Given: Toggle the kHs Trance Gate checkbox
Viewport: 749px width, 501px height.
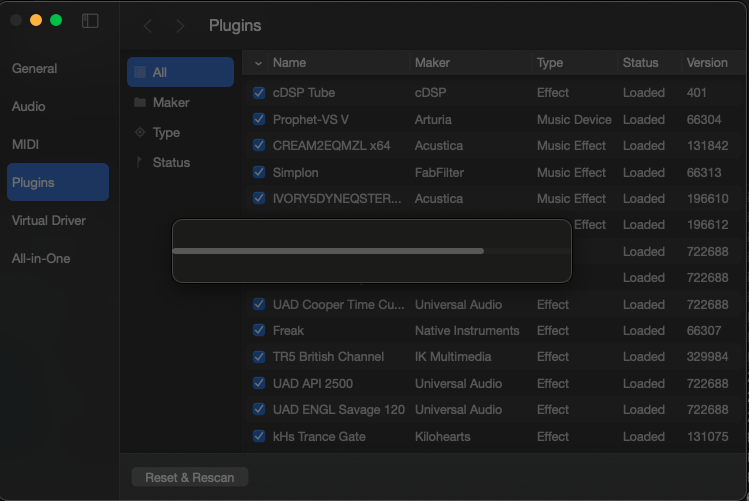Looking at the screenshot, I should (x=259, y=436).
